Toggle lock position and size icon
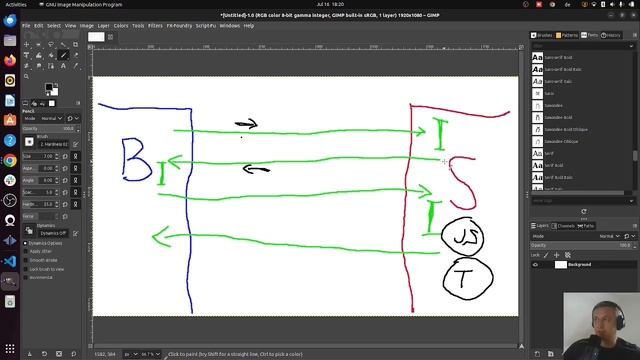 tap(556, 255)
